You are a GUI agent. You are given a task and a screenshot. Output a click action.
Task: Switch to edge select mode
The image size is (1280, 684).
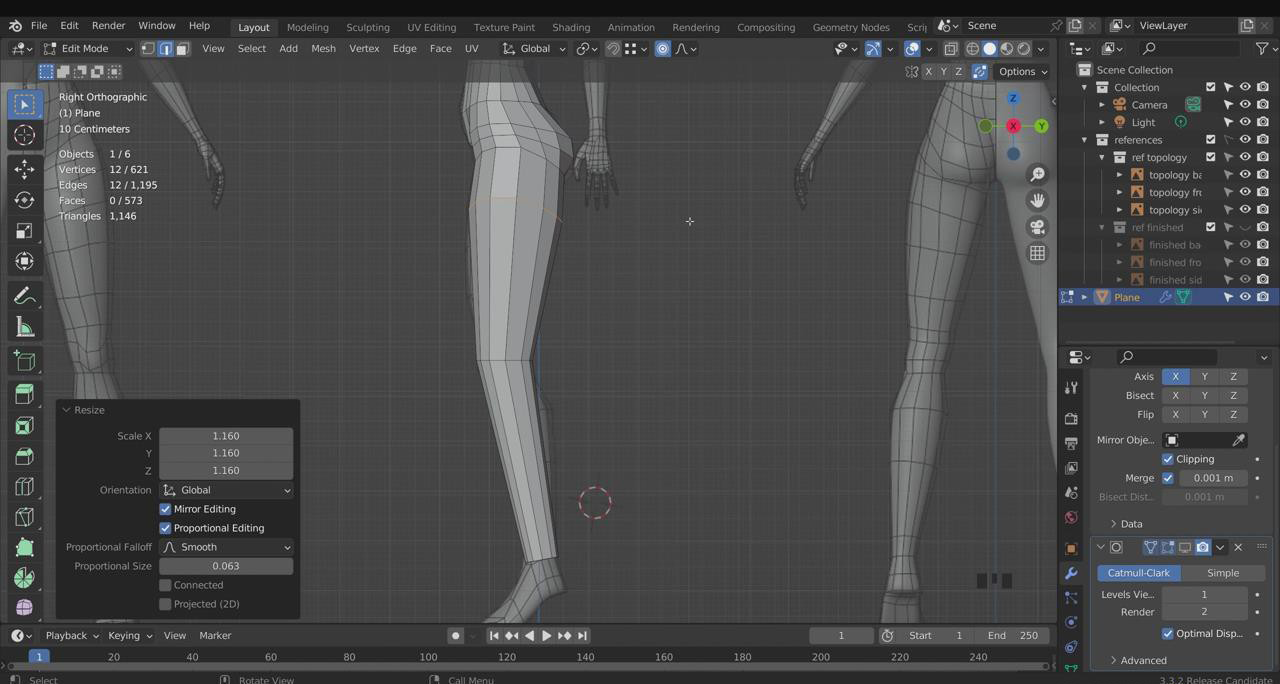pyautogui.click(x=165, y=48)
